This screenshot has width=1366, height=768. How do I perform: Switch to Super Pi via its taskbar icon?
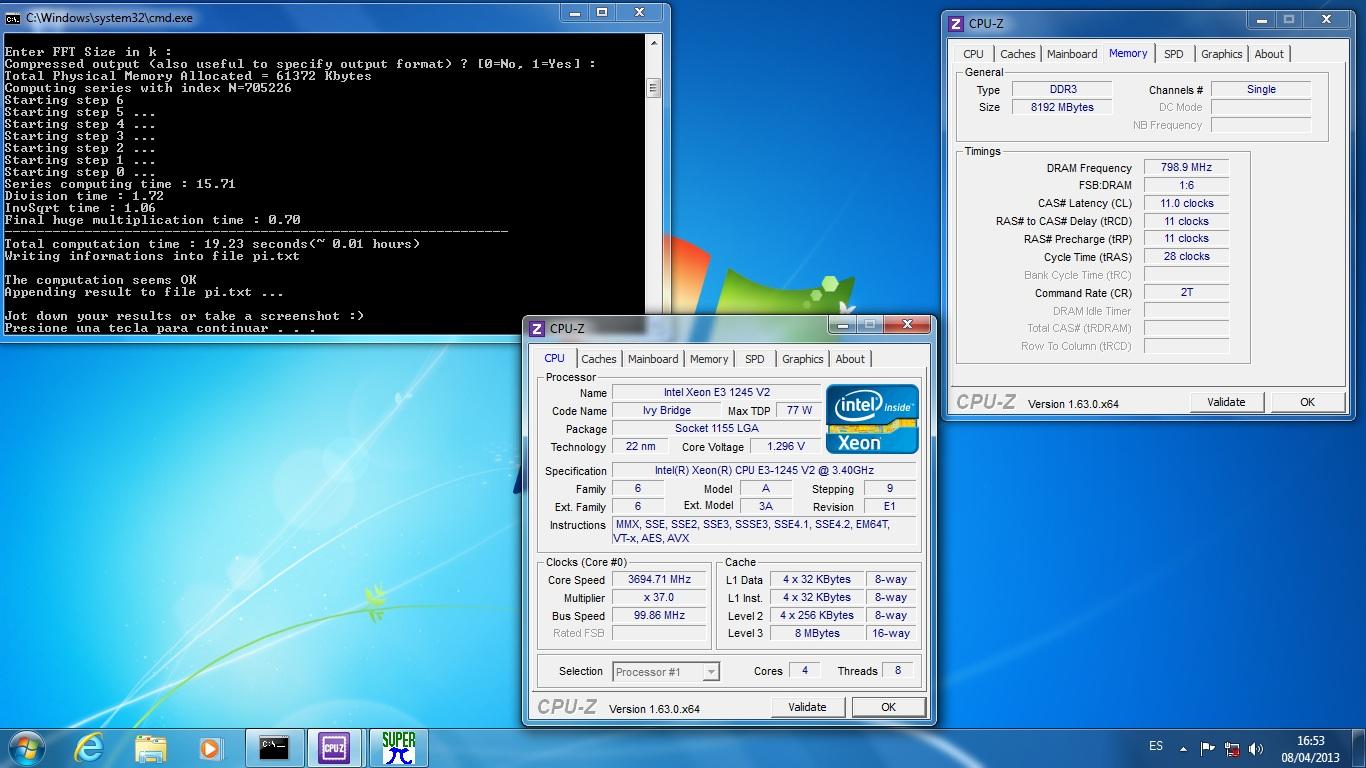tap(398, 747)
